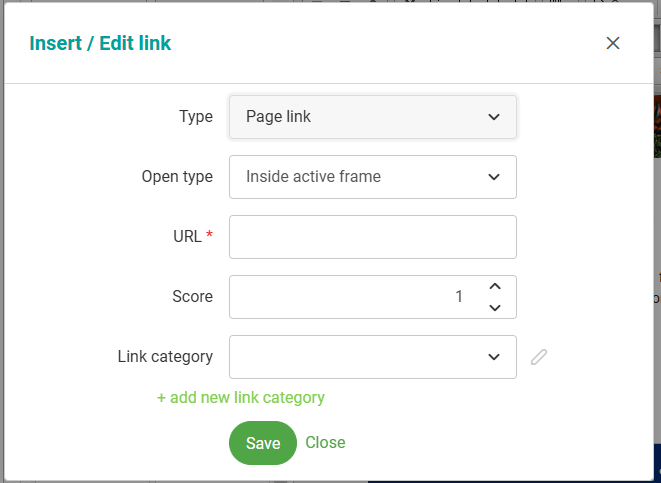Decrease the Score value with down arrow
Screen dimensions: 661x483
(494, 307)
